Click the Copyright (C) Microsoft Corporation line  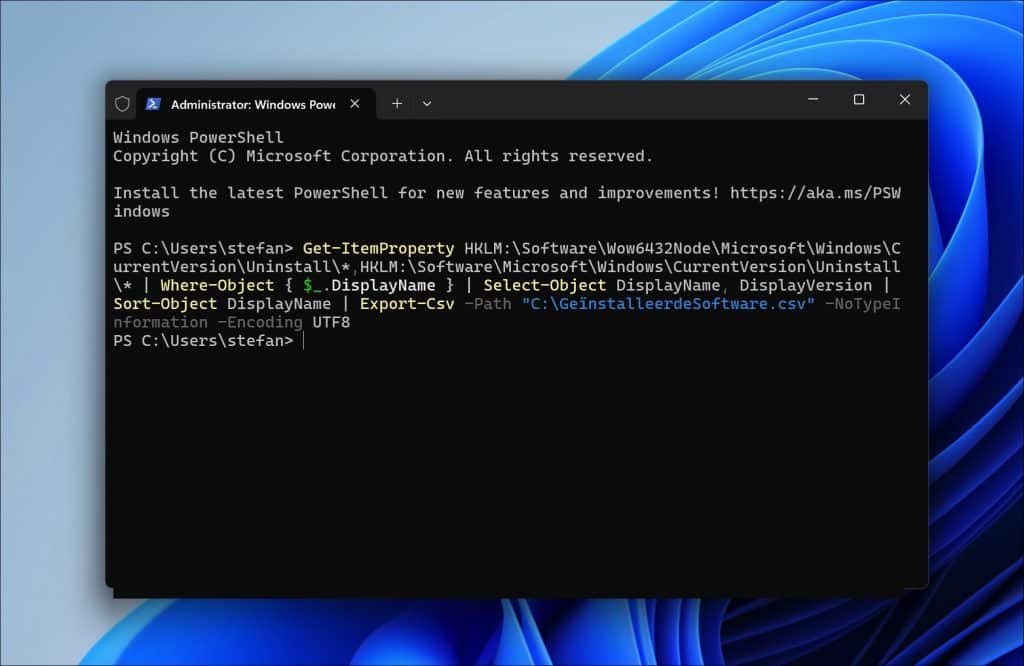pos(383,156)
